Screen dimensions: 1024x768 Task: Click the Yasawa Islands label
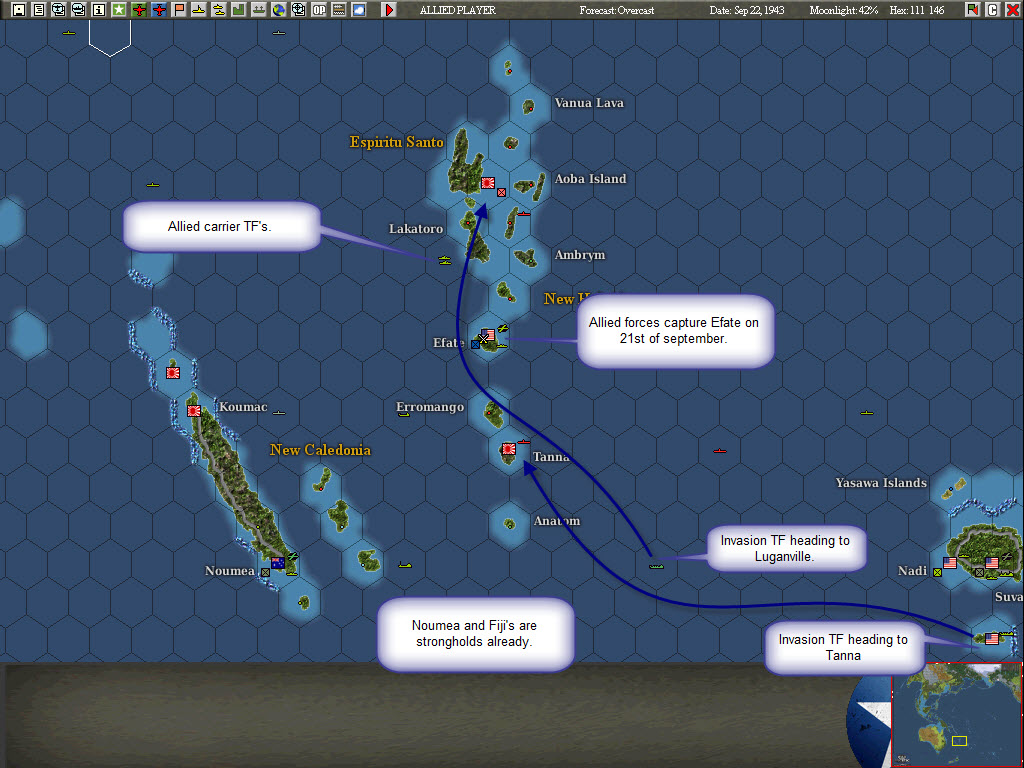tap(881, 483)
